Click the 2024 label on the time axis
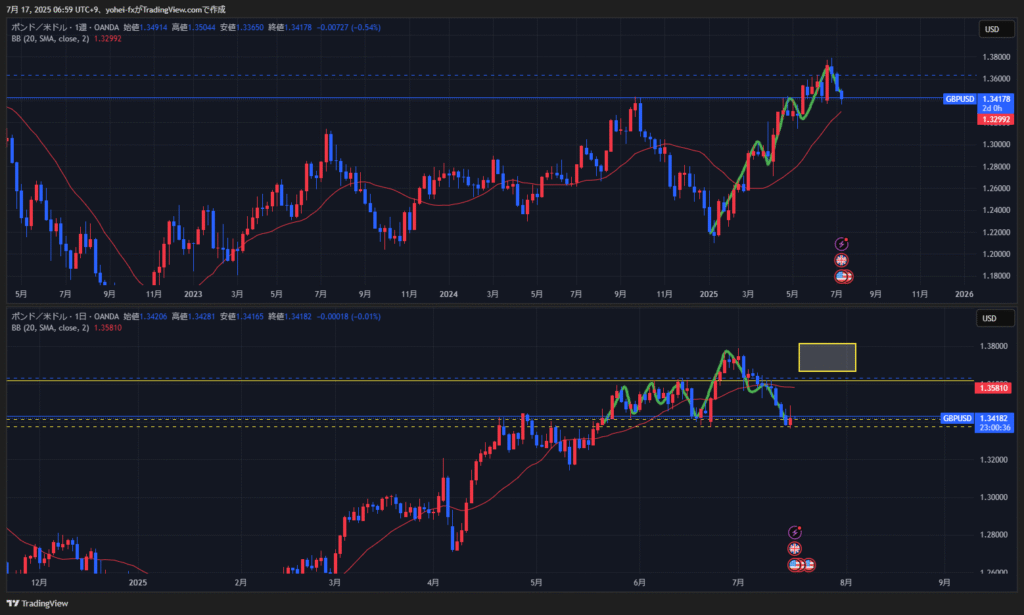The width and height of the screenshot is (1024, 615). click(x=449, y=294)
